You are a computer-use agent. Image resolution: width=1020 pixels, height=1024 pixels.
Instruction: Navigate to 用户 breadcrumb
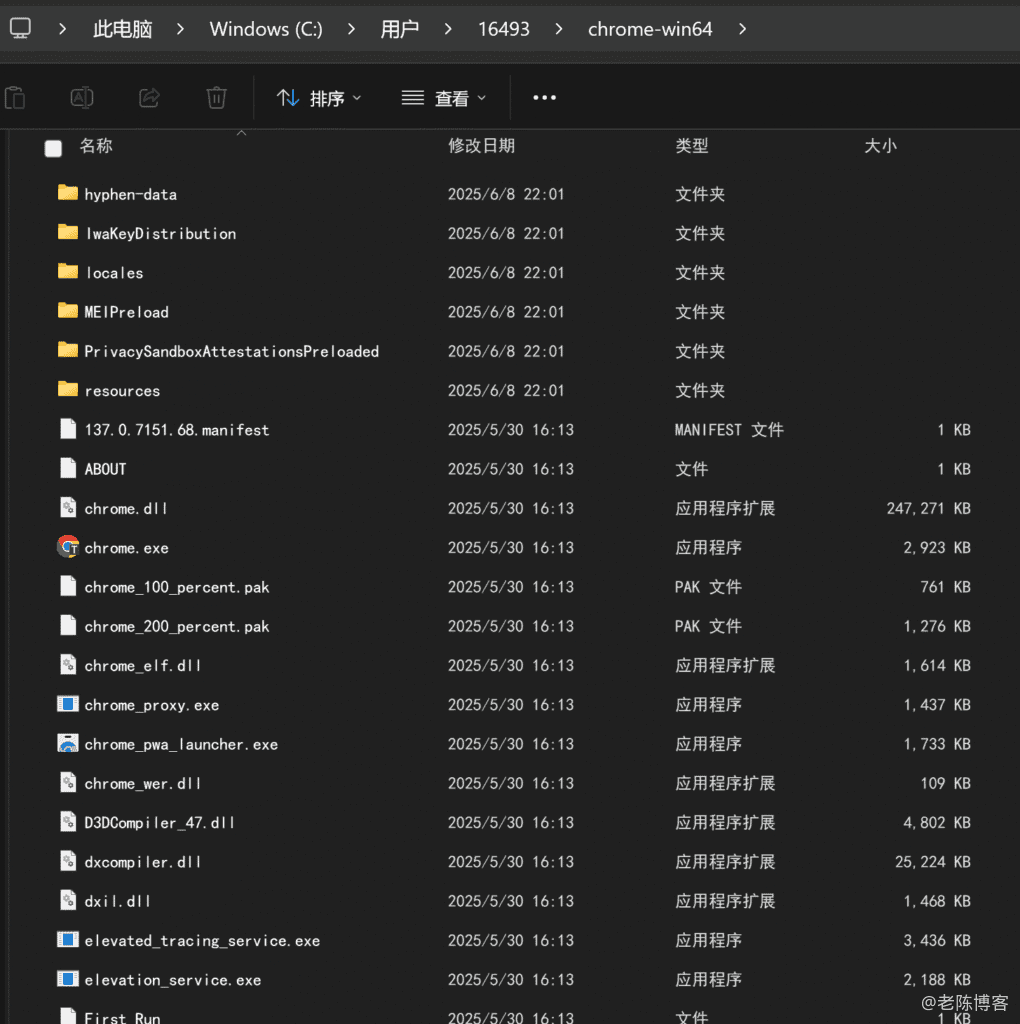click(x=400, y=29)
